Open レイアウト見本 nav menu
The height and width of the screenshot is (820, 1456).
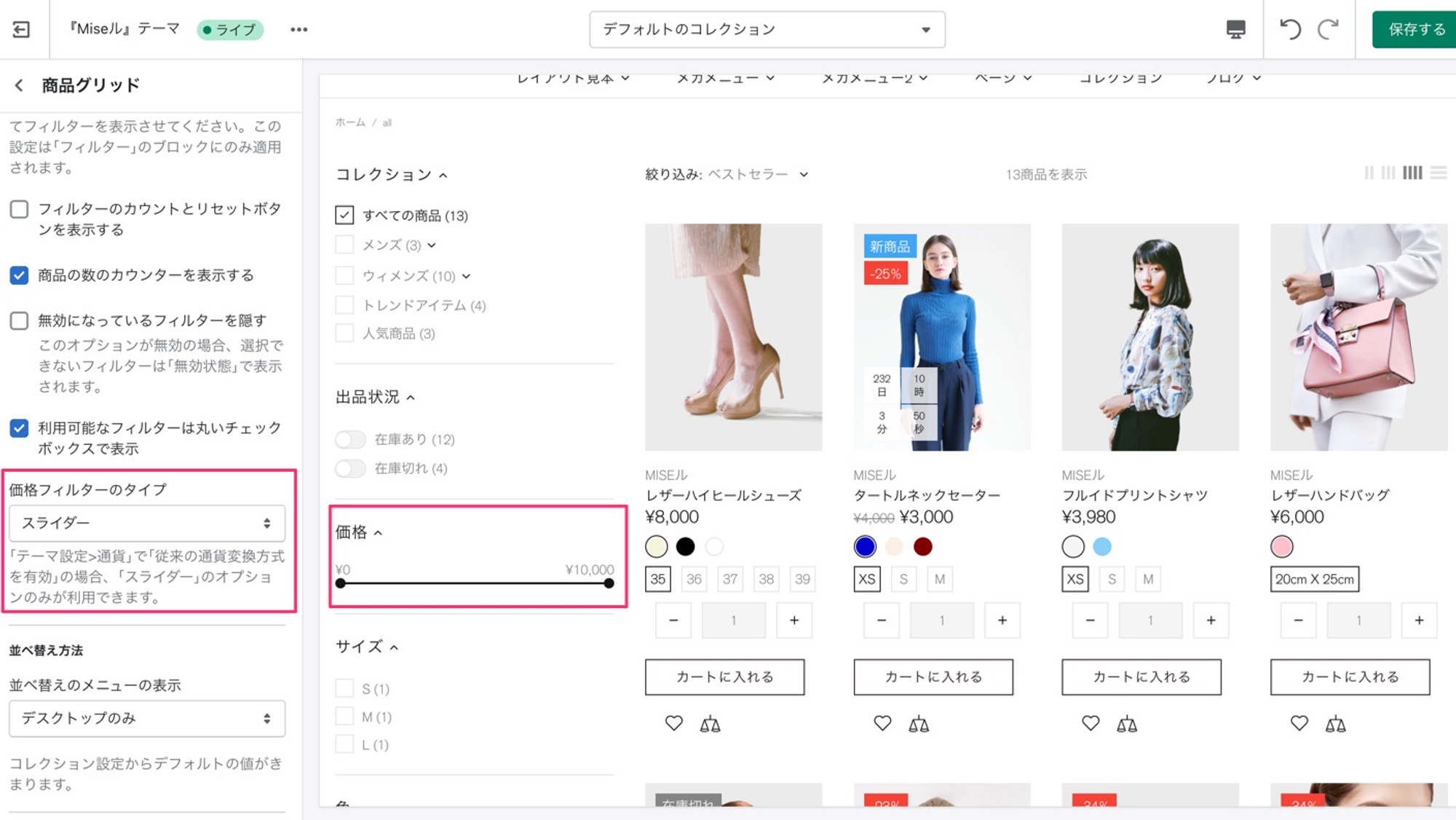(x=573, y=78)
